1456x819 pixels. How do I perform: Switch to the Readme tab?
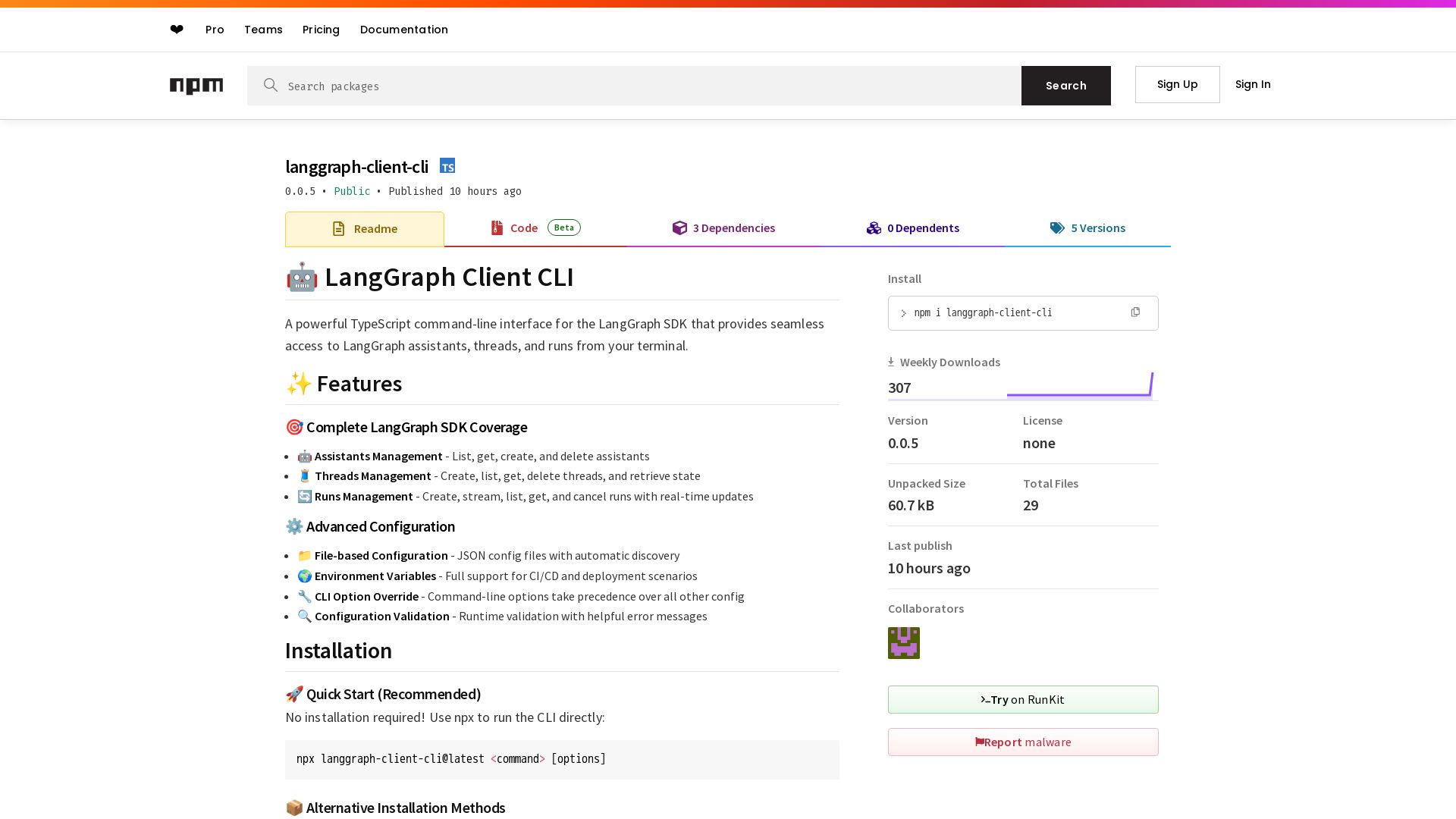coord(365,229)
